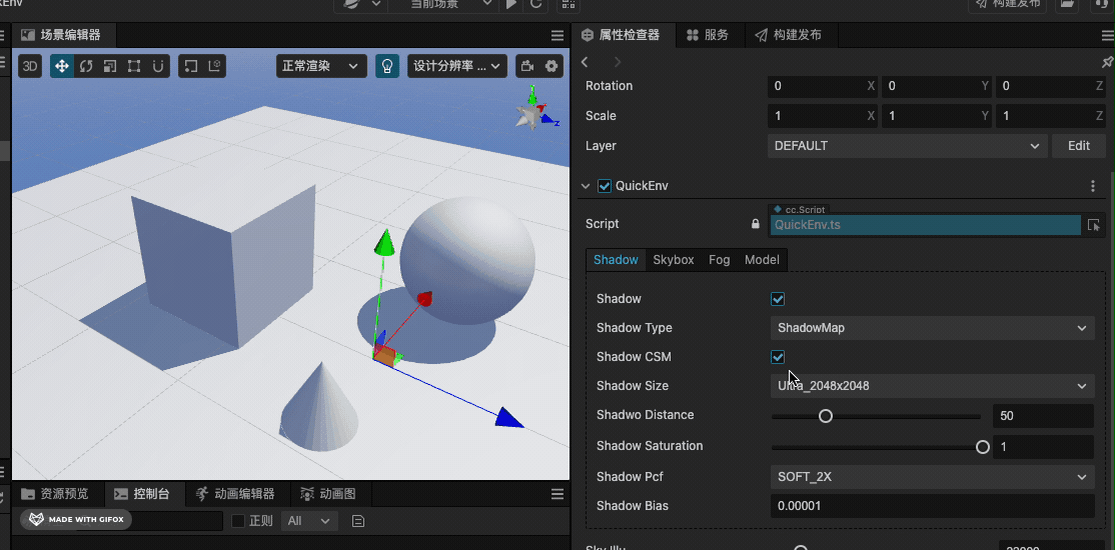Toggle the Shadow CSM checkbox
The height and width of the screenshot is (550, 1115).
click(778, 357)
